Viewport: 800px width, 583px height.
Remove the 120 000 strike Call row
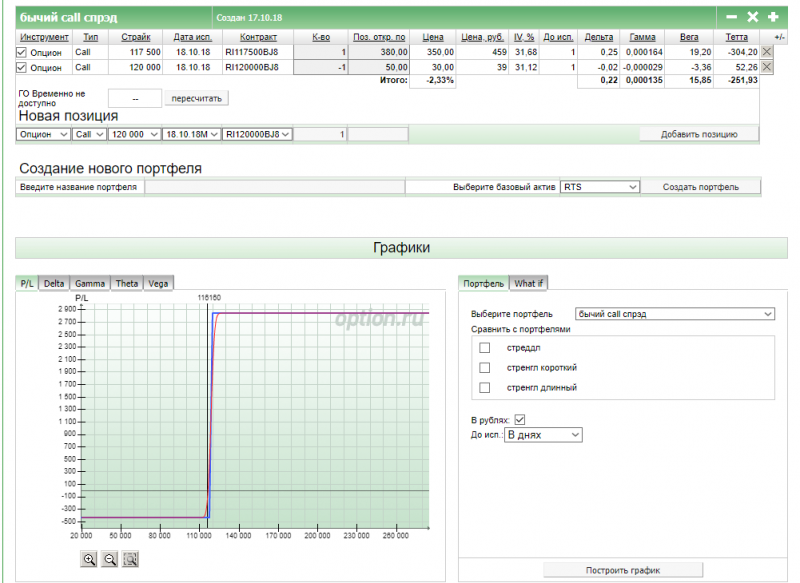click(767, 67)
